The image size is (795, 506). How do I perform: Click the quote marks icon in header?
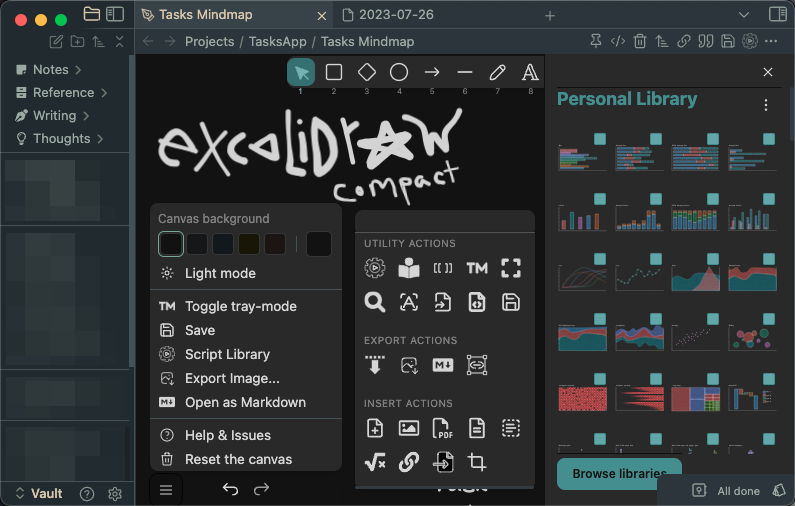point(706,41)
